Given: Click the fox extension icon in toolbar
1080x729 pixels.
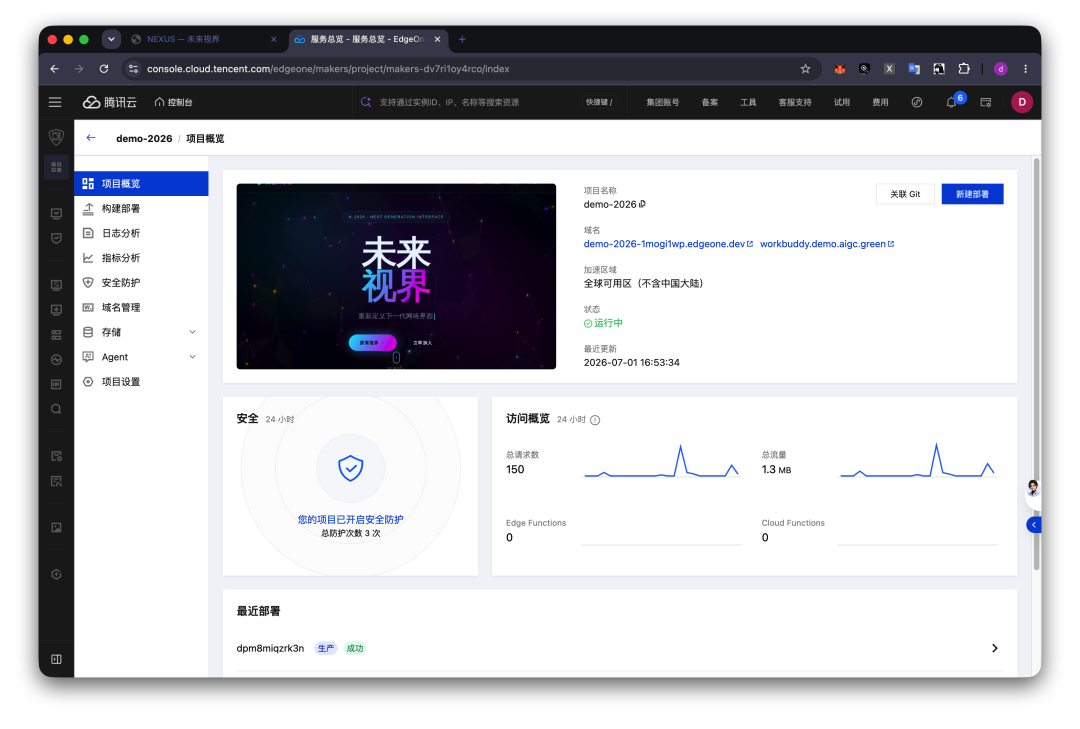Looking at the screenshot, I should [x=840, y=69].
